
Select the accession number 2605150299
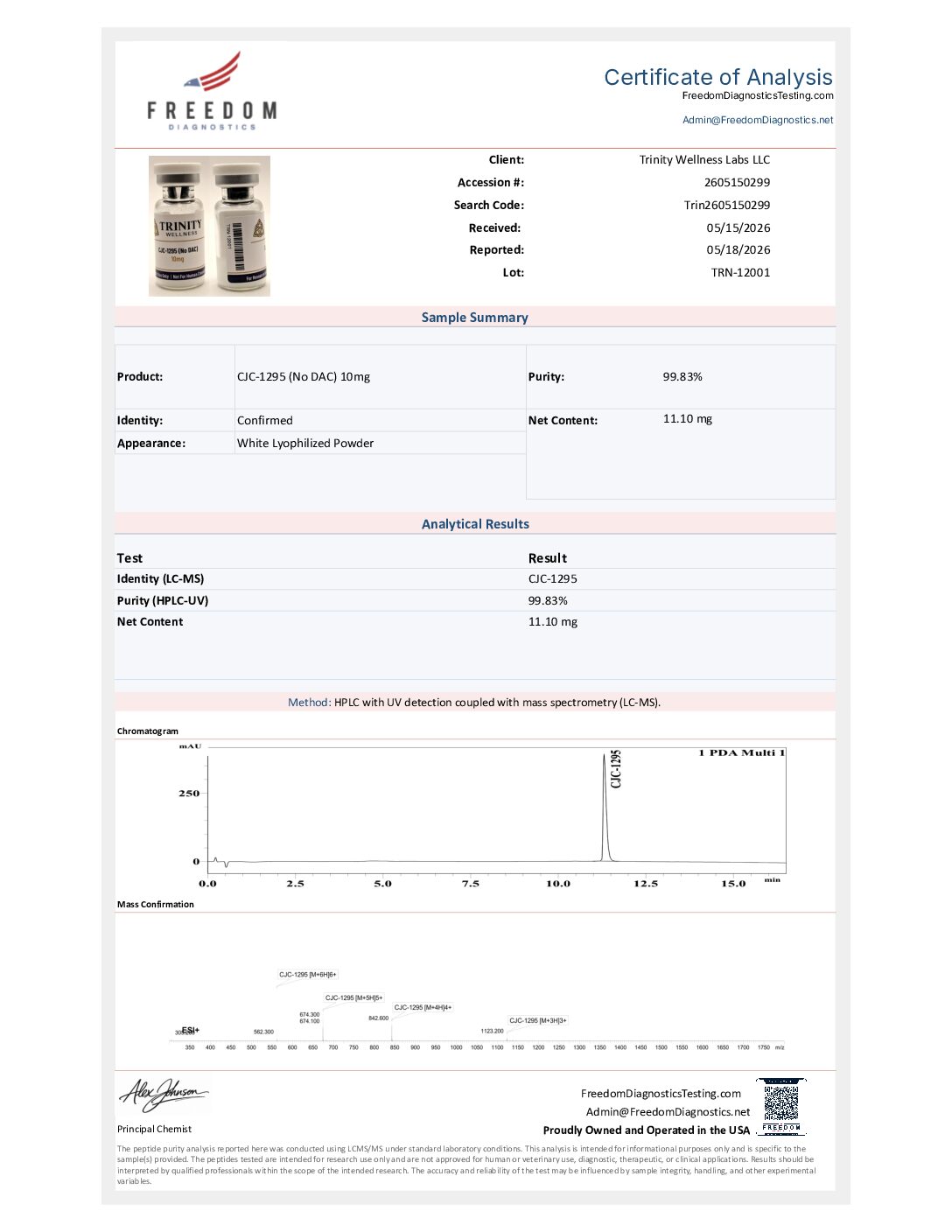click(x=737, y=182)
